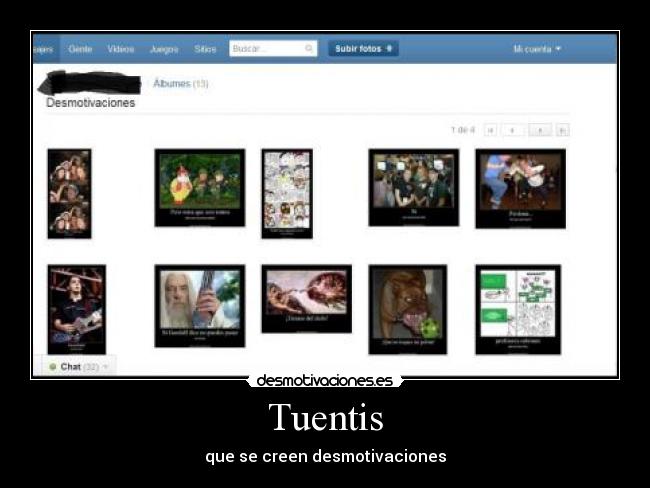Click the Buscar search field
650x488 pixels.
point(273,49)
